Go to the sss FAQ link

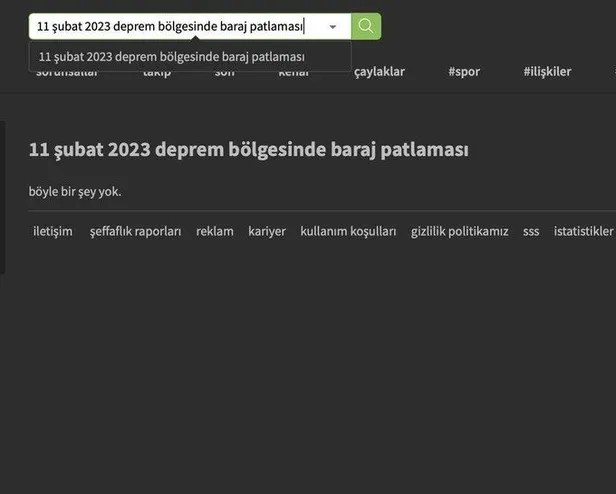[531, 231]
